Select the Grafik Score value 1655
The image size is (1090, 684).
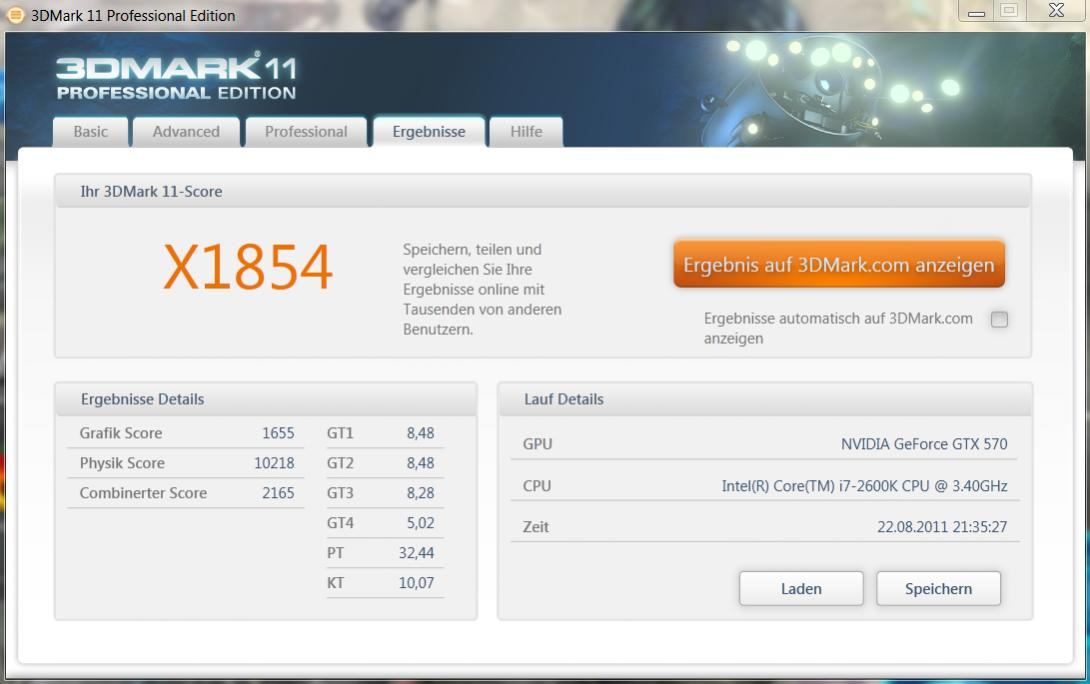278,433
